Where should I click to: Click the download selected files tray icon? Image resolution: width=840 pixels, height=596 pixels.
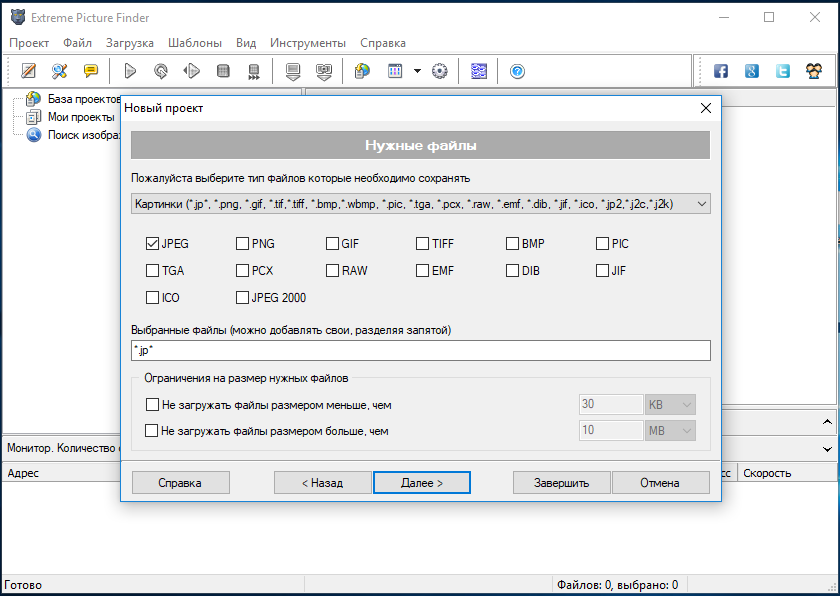pos(324,71)
